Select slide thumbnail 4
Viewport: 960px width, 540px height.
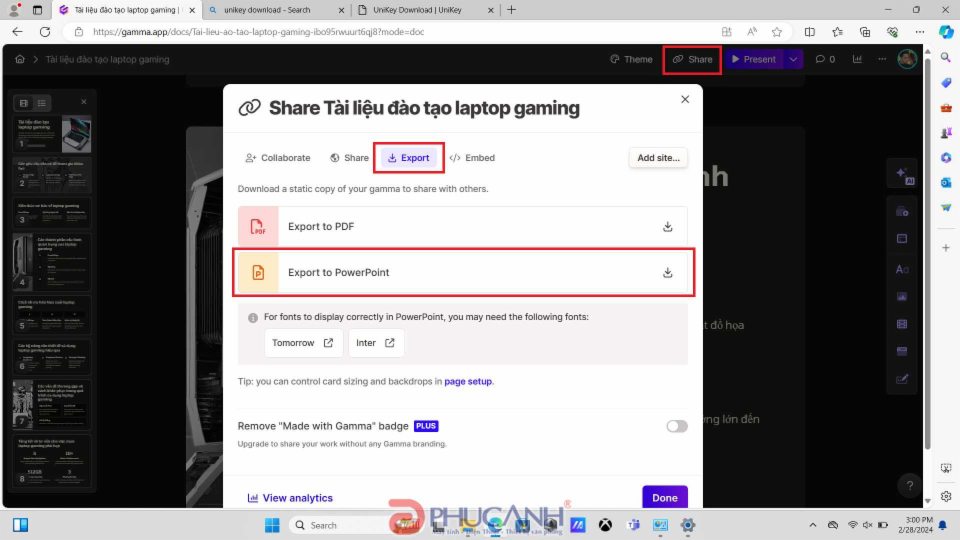[51, 262]
